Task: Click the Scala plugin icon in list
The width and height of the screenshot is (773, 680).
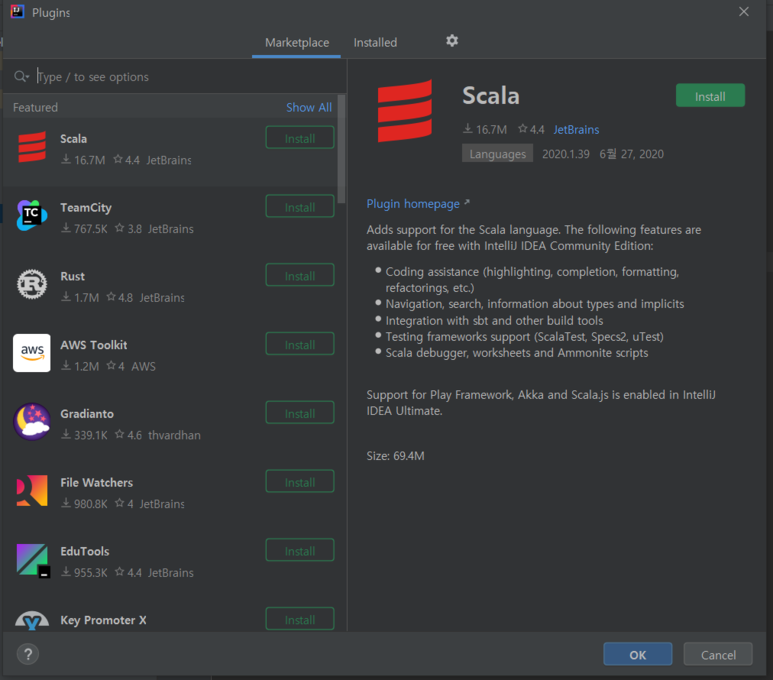Action: pyautogui.click(x=32, y=147)
